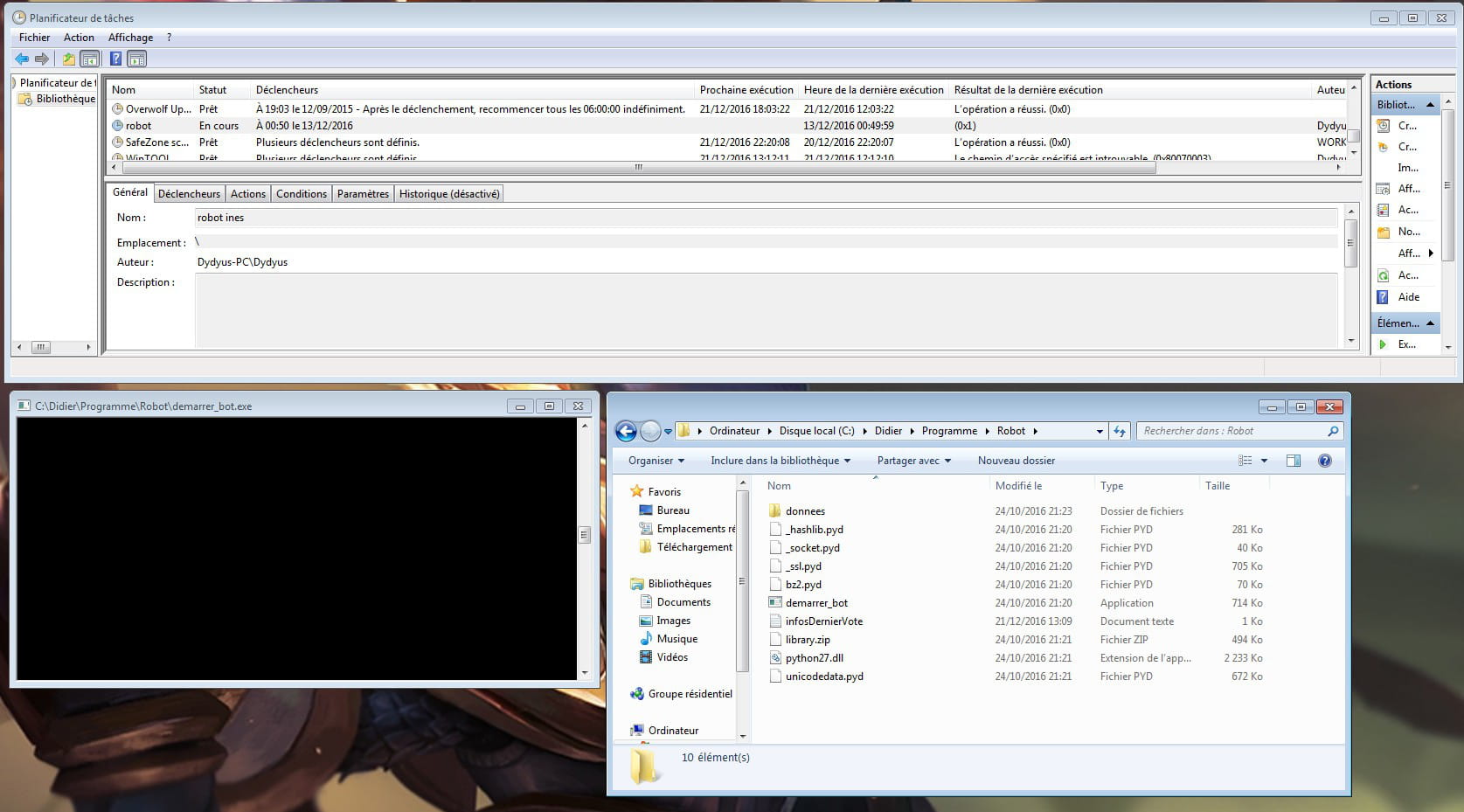This screenshot has width=1464, height=812.
Task: Switch to the Déclencheurs tab
Action: [x=189, y=194]
